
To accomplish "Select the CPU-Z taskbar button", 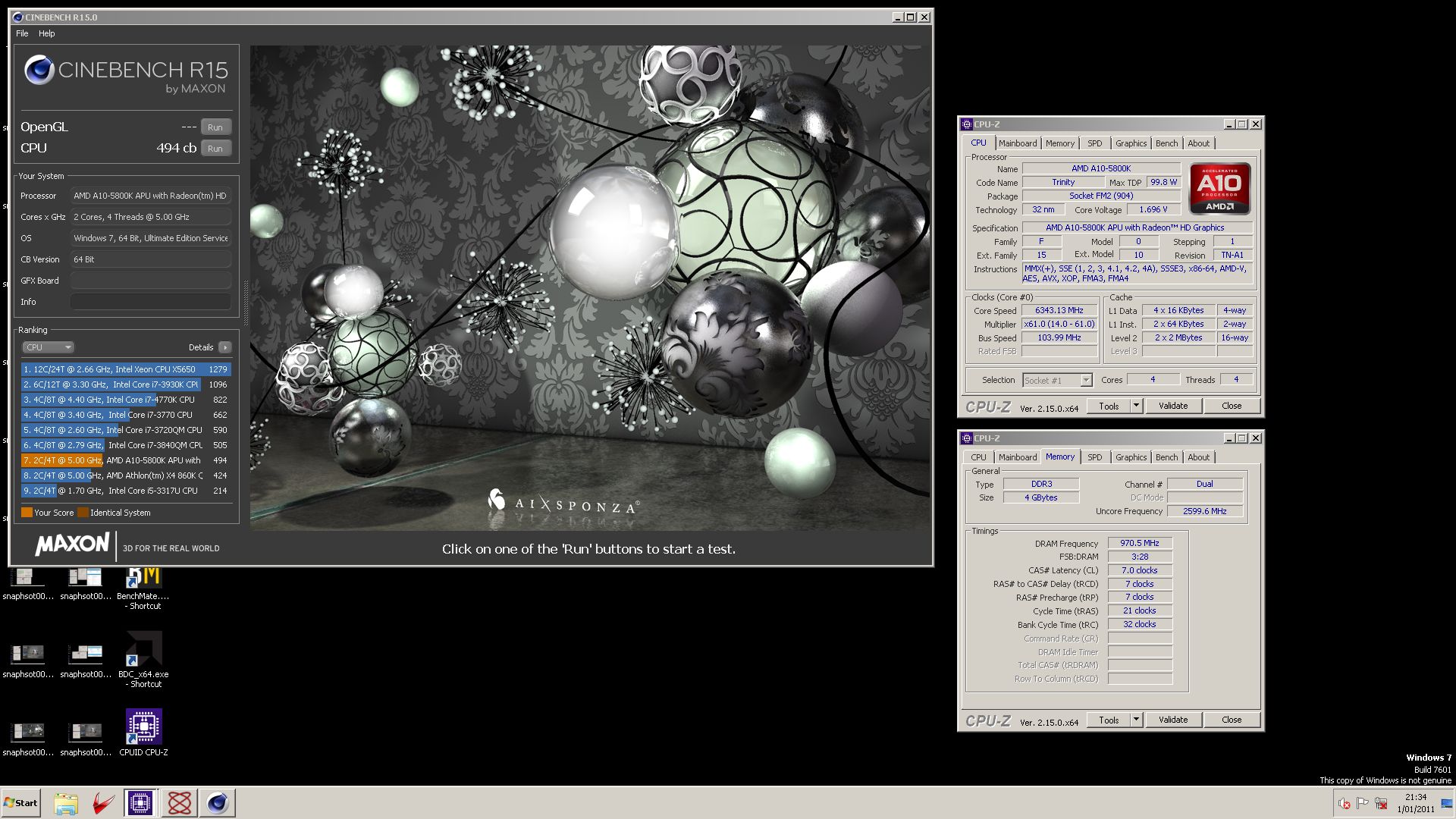I will [140, 803].
